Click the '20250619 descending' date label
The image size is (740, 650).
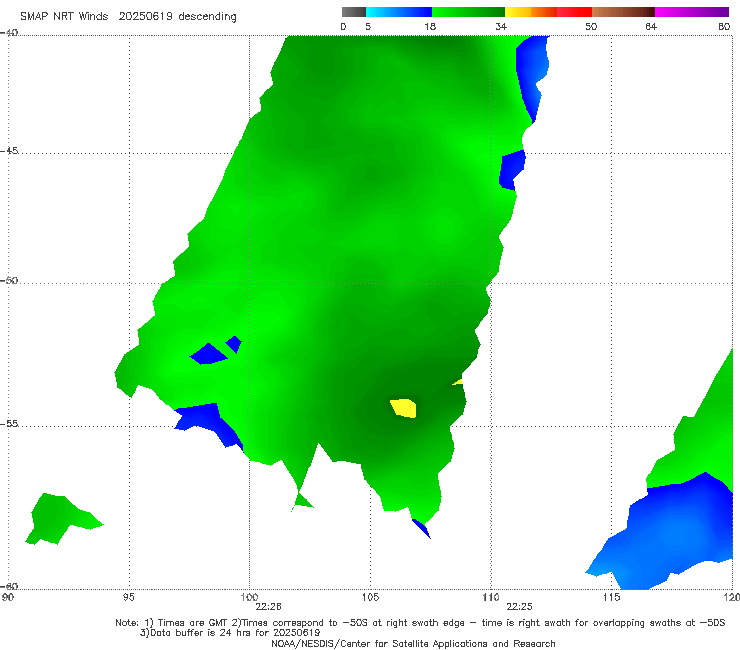click(x=177, y=17)
